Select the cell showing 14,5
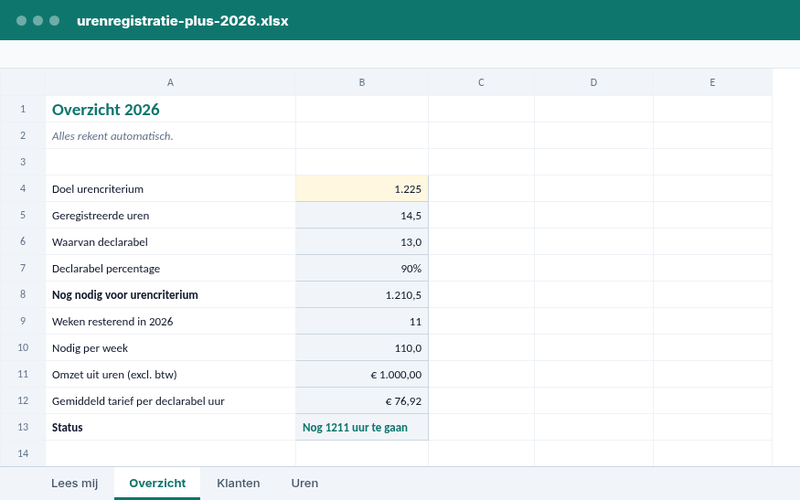Screen dimensions: 800x500 (362, 215)
